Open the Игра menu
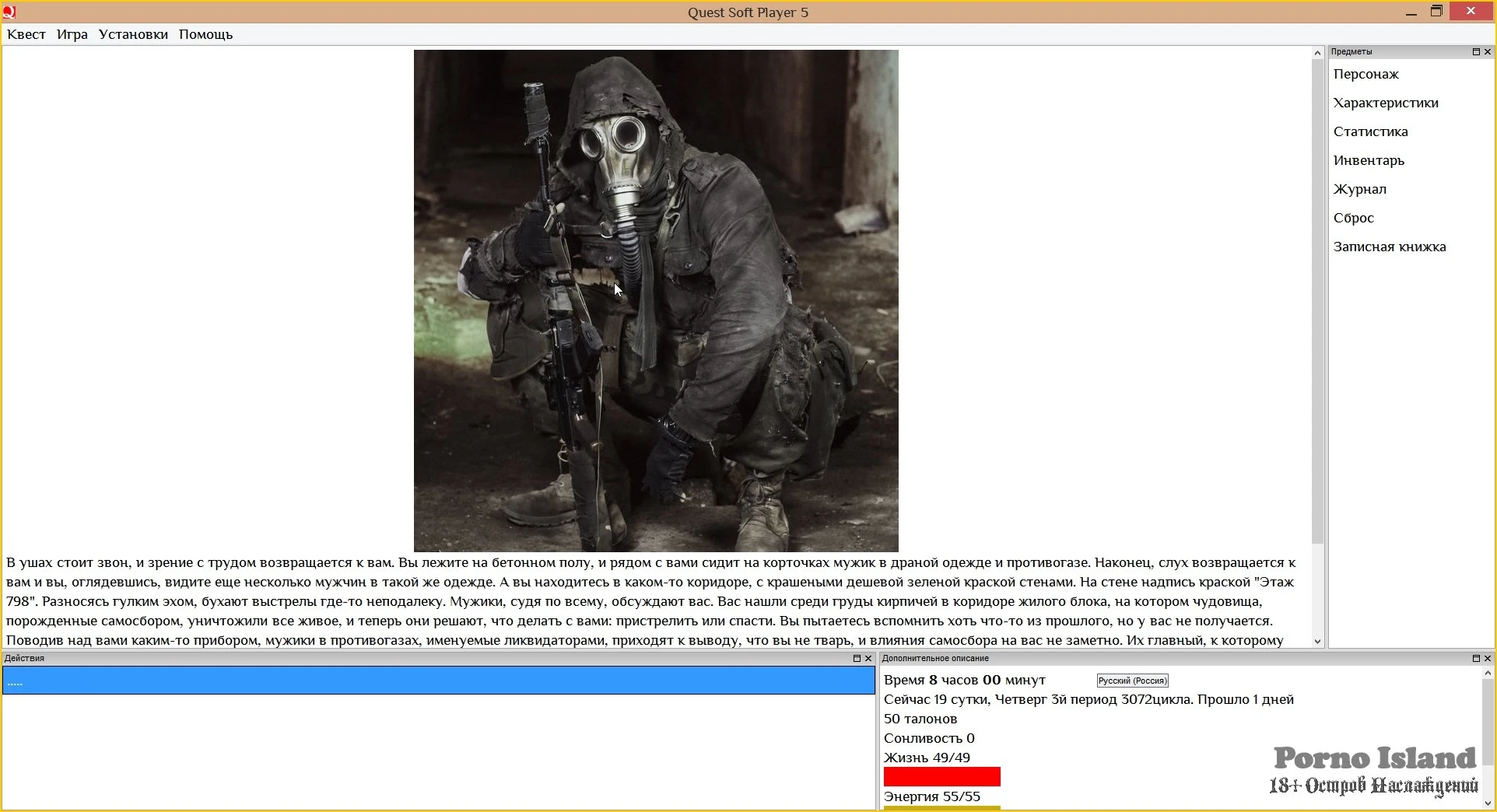Image resolution: width=1497 pixels, height=812 pixels. point(72,34)
